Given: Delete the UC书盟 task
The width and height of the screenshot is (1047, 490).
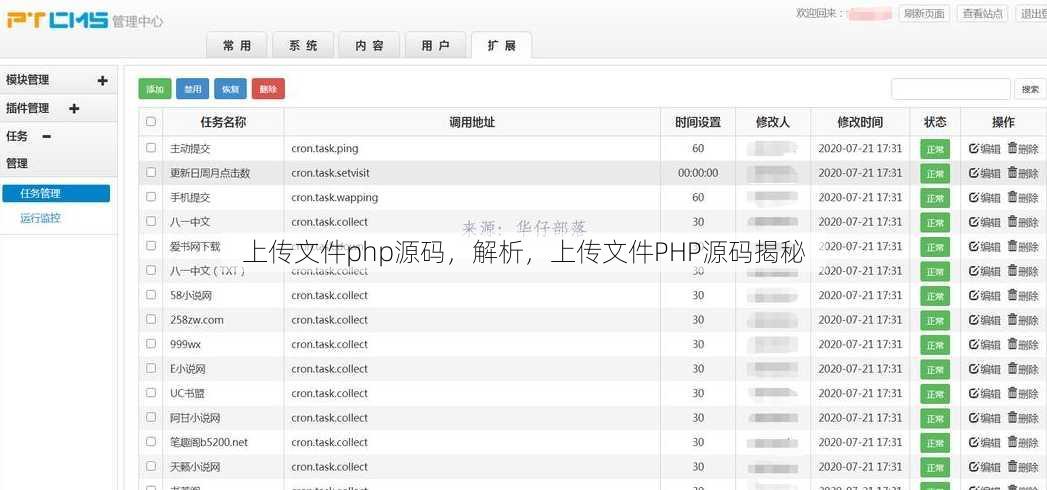Looking at the screenshot, I should coord(1022,393).
